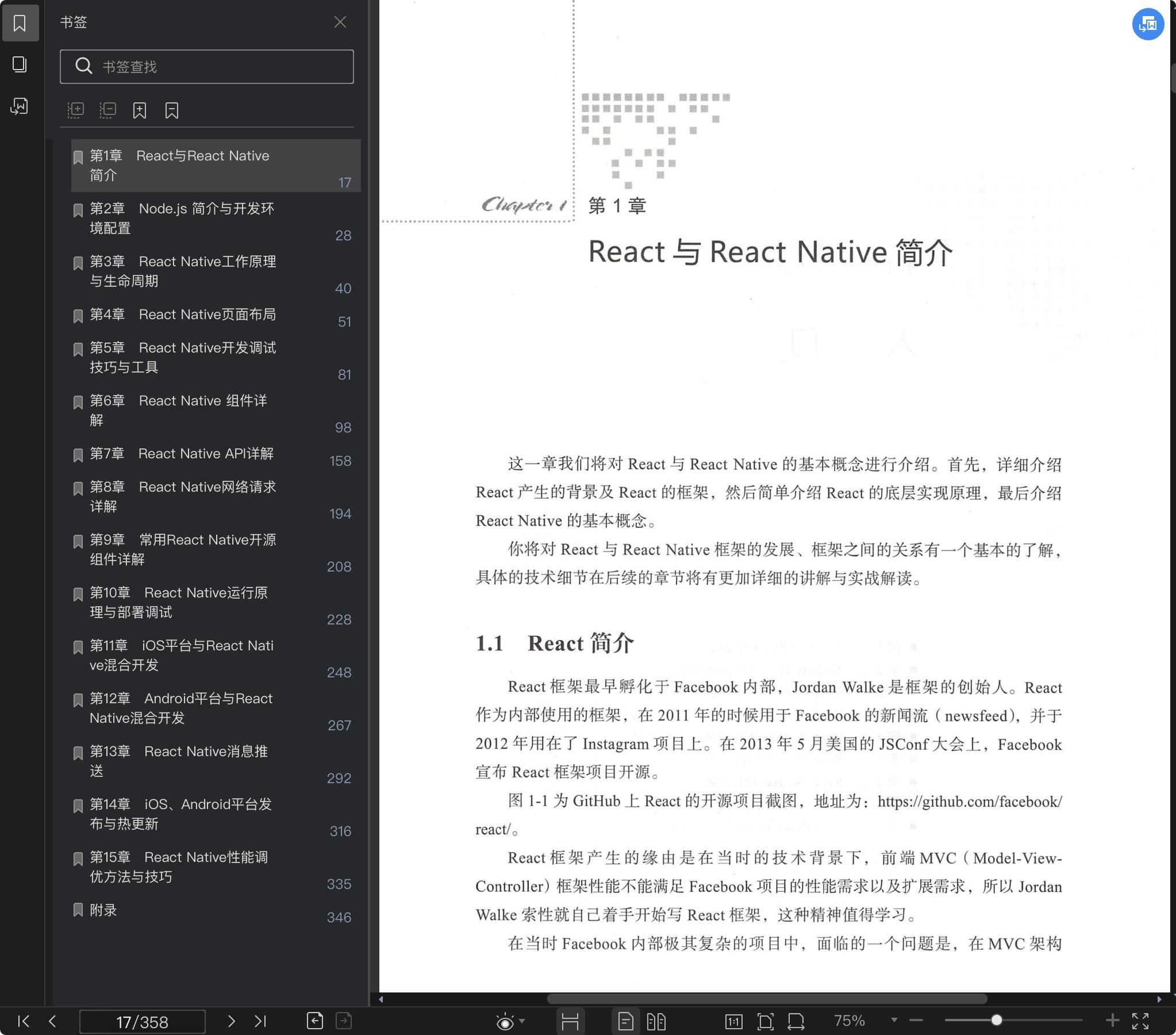
Task: Select bookmark 第1章 React与React Native简介
Action: (x=216, y=165)
